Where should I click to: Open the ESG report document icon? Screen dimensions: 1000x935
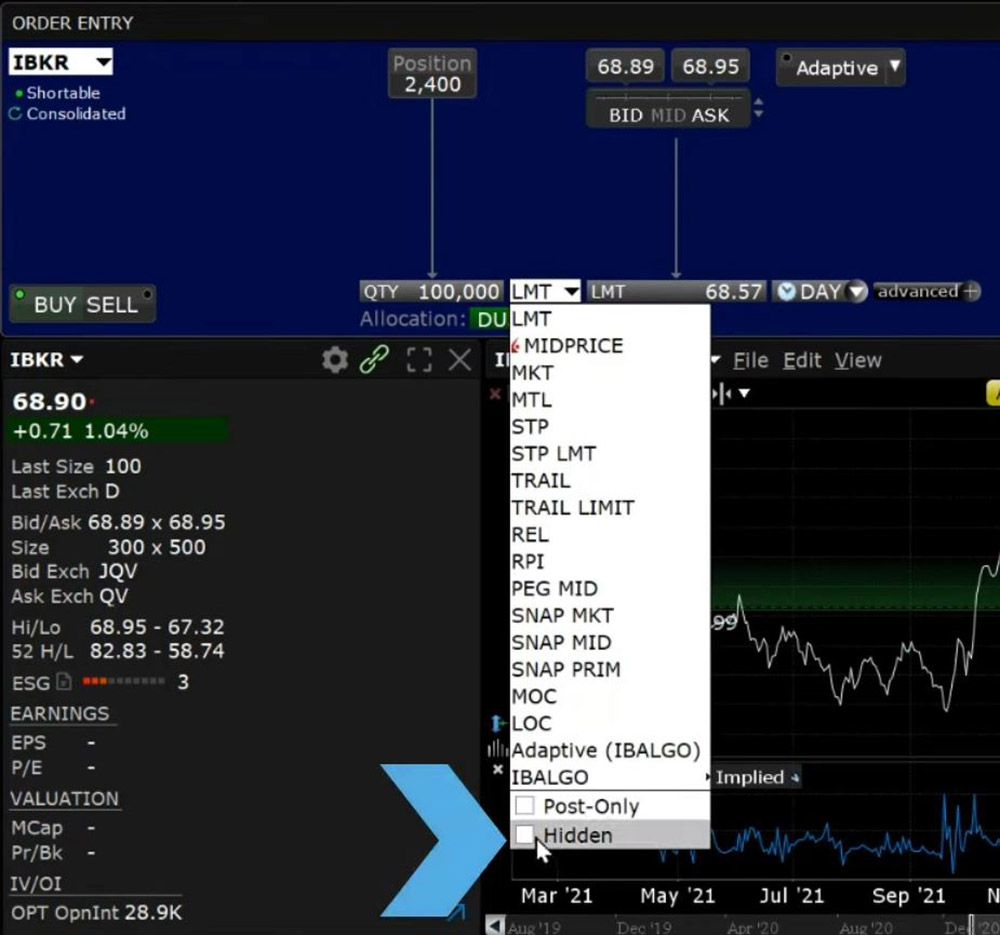[64, 682]
